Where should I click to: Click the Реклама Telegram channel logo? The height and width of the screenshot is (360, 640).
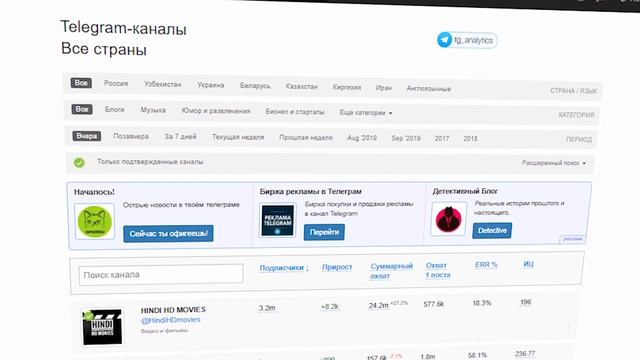point(278,220)
